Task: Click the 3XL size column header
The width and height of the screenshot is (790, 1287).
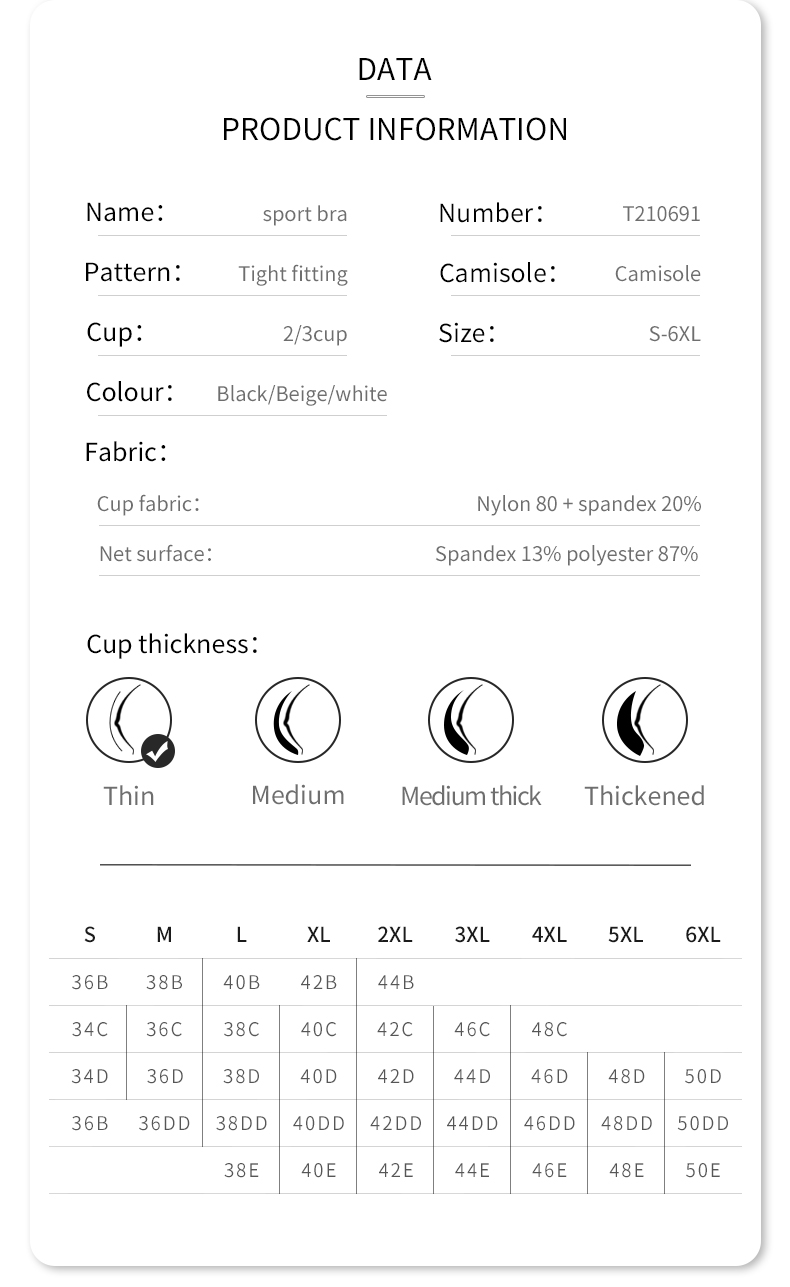Action: (472, 935)
